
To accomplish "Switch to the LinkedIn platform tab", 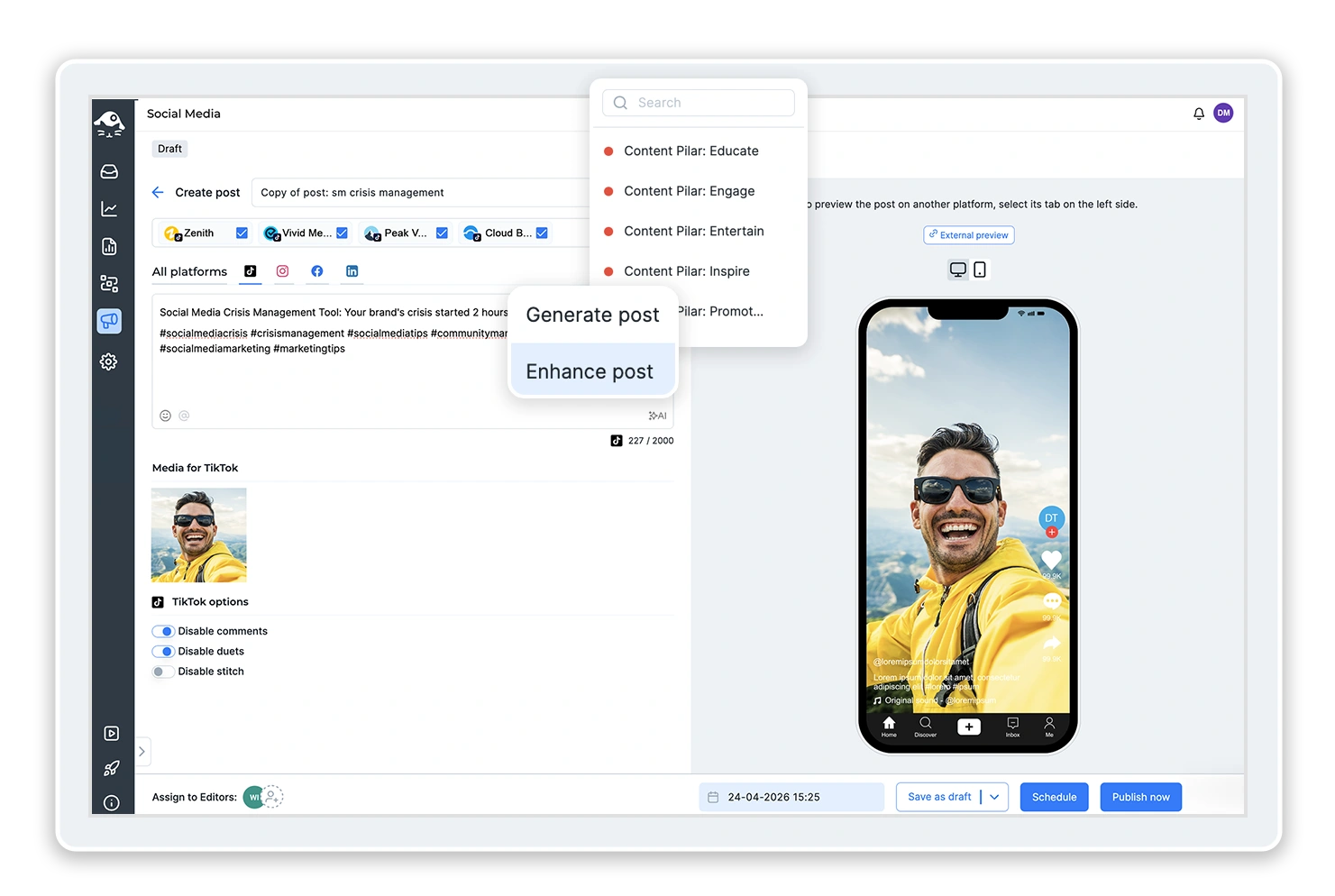I will click(352, 271).
